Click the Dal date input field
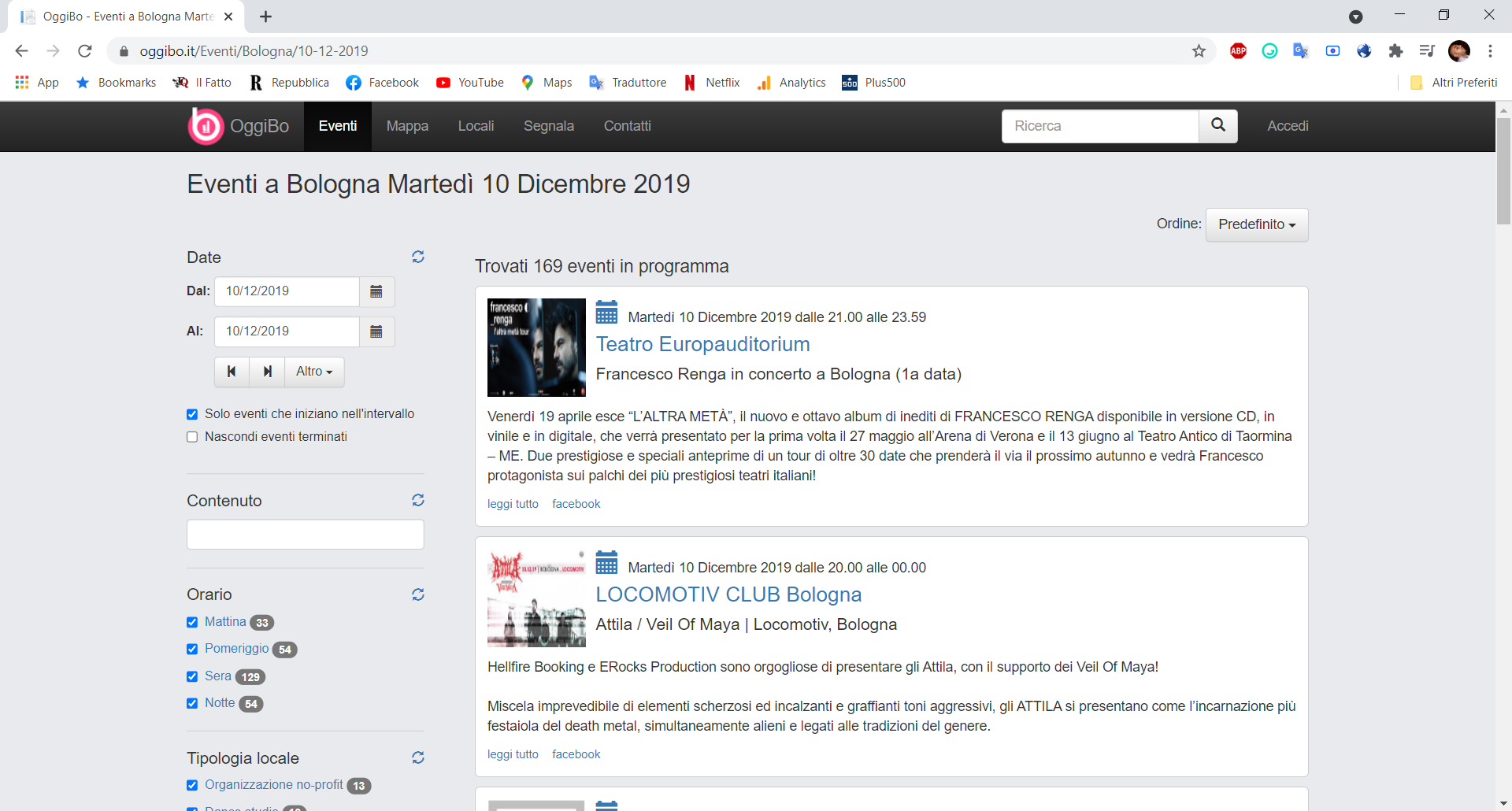The width and height of the screenshot is (1512, 811). tap(287, 291)
